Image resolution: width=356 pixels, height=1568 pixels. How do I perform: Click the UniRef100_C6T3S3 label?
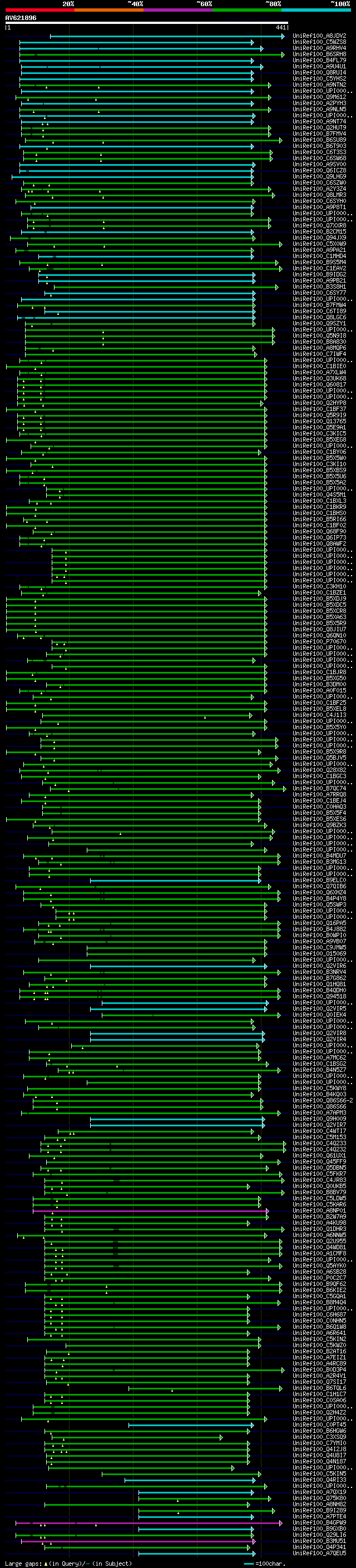tap(319, 153)
